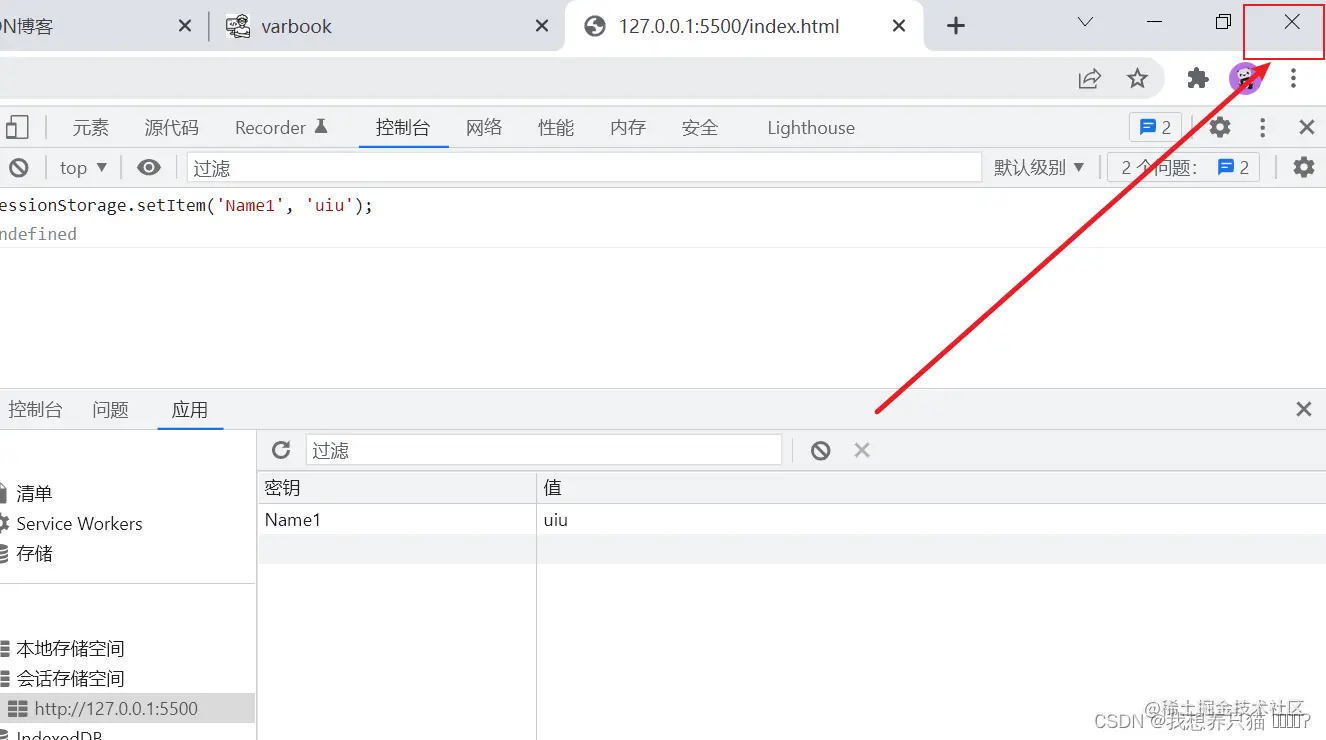Focus the console 过滤 input field

click(584, 167)
